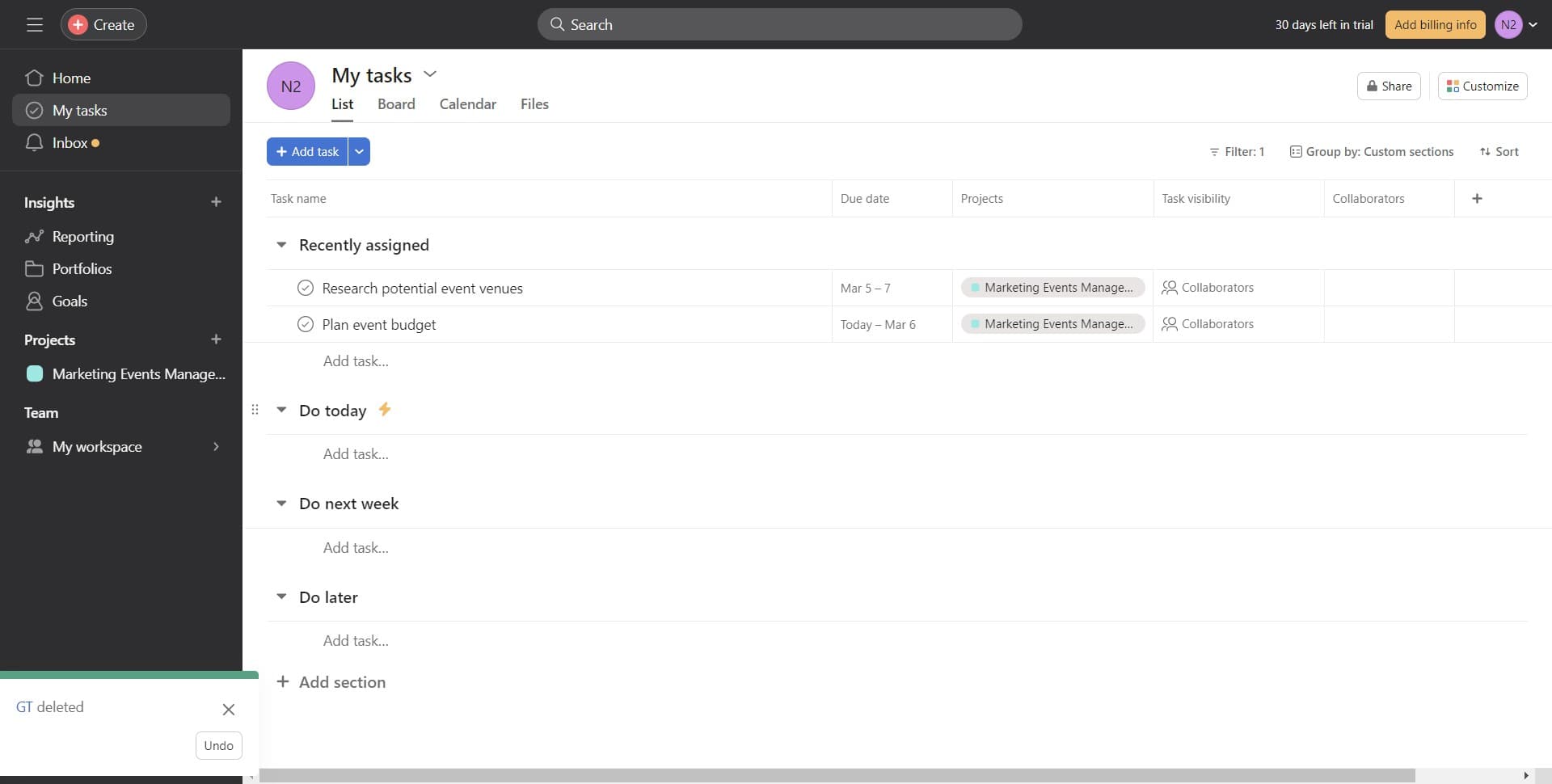Open the Calendar tab
This screenshot has width=1552, height=784.
pos(467,104)
